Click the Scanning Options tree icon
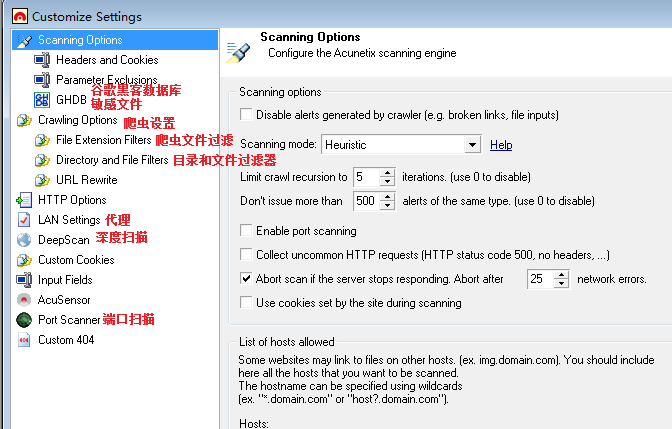This screenshot has width=672, height=429. pos(24,40)
